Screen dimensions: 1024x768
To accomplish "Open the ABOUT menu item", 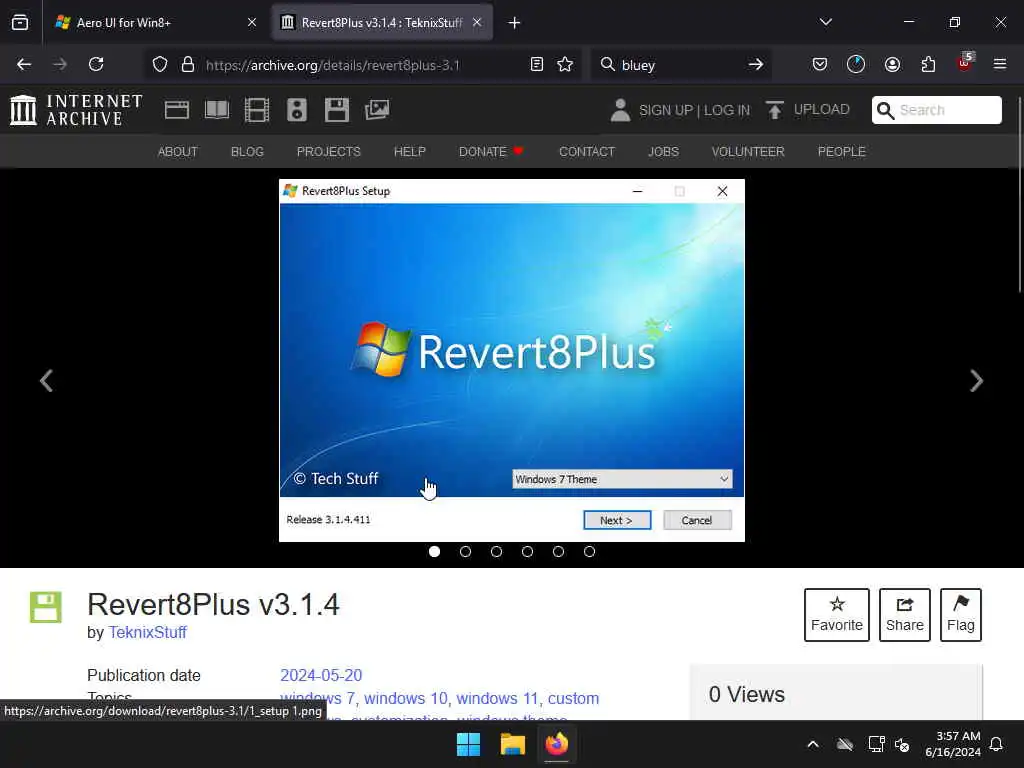I will pos(178,152).
